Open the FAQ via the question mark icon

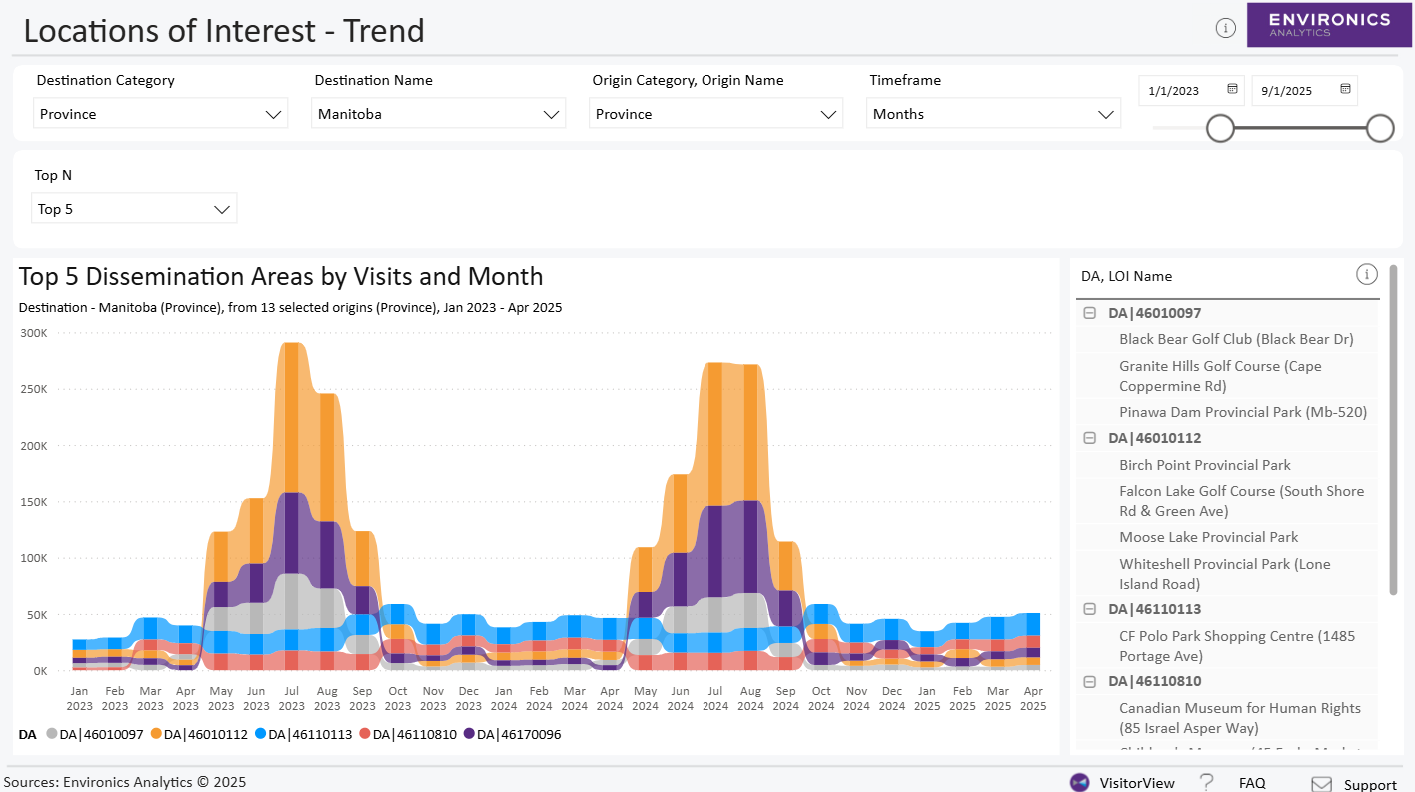(x=1205, y=782)
